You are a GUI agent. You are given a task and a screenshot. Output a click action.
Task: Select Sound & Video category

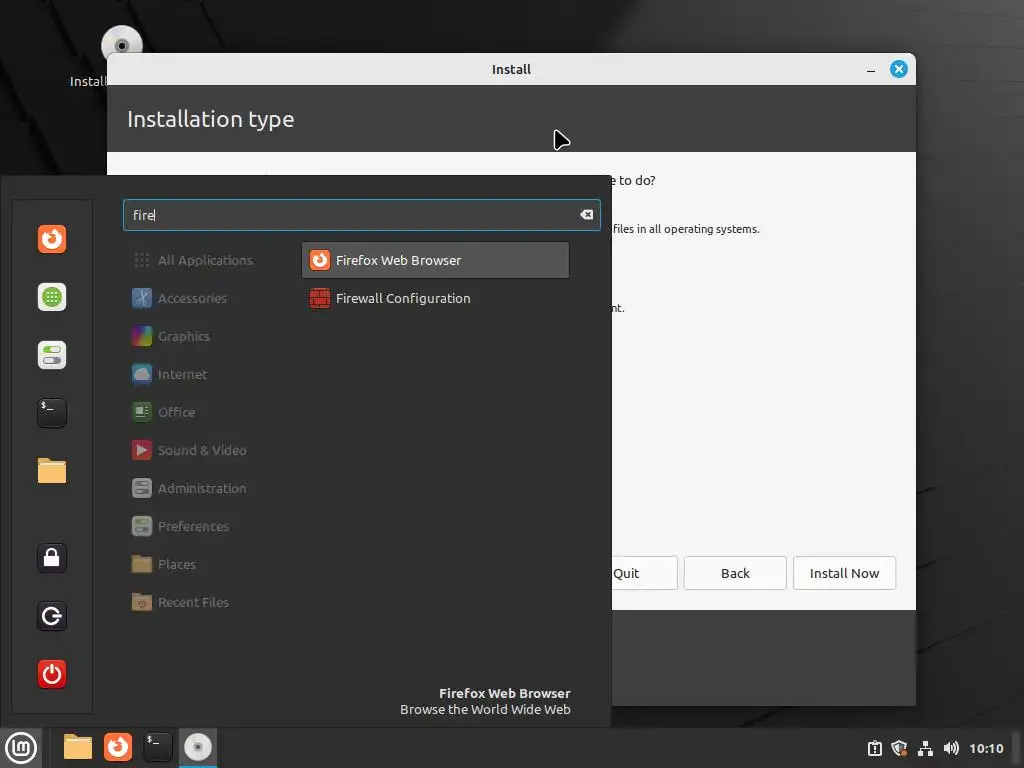(x=189, y=450)
